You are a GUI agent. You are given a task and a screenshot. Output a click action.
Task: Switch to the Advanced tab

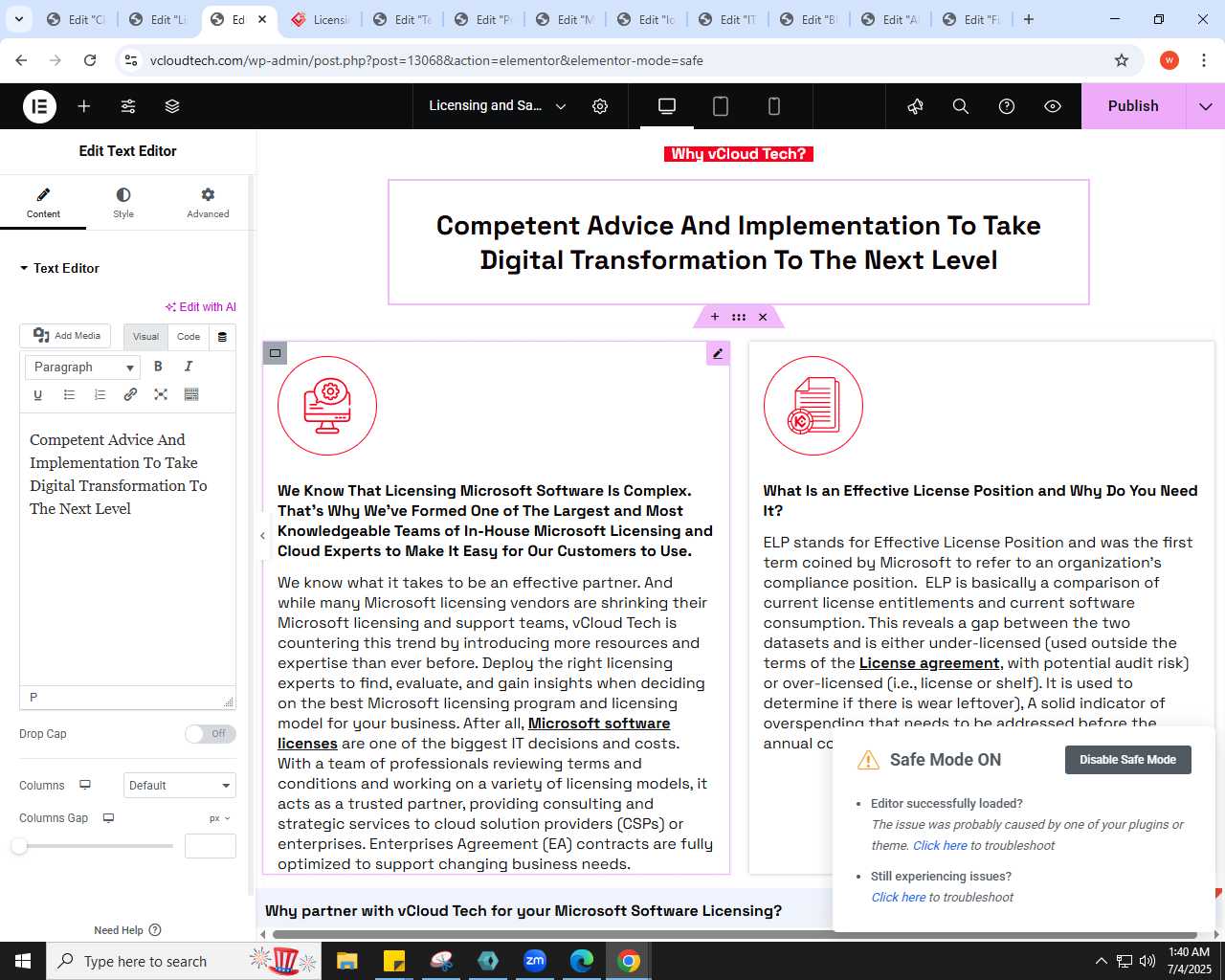208,203
